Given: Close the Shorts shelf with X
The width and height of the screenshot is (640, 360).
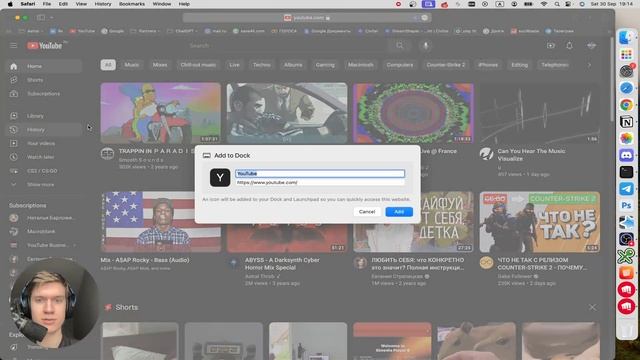Looking at the screenshot, I should pos(592,307).
